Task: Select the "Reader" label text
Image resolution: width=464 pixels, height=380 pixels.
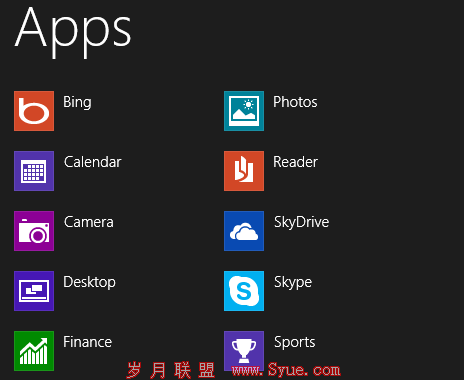Action: point(295,162)
